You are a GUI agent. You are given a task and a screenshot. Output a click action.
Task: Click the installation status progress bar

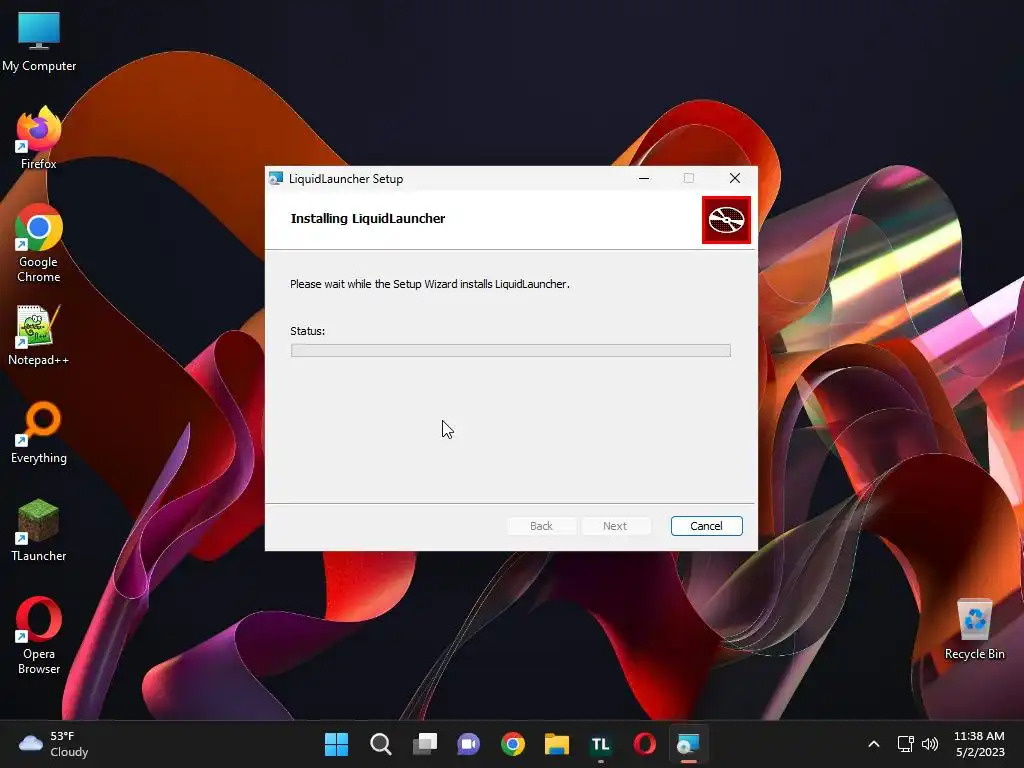click(511, 351)
